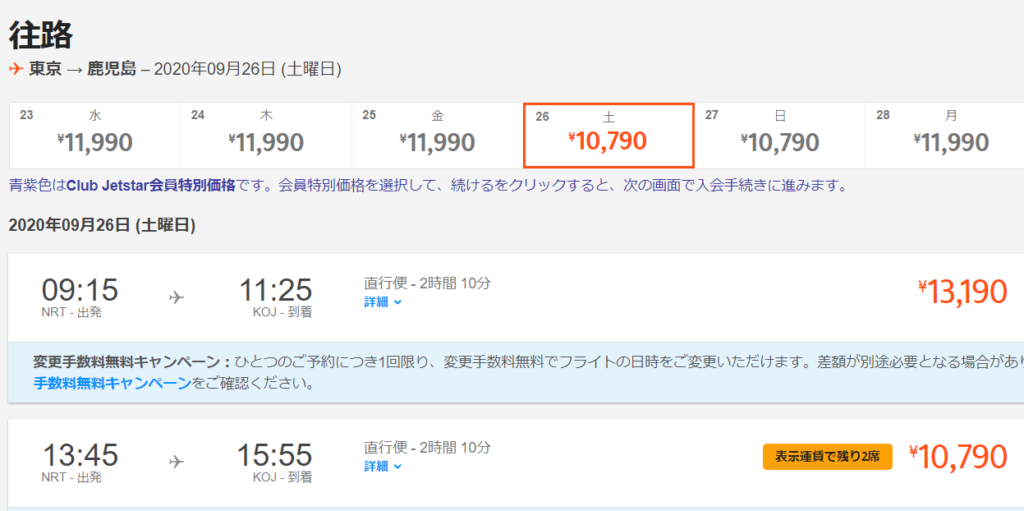This screenshot has width=1024, height=511.
Task: Click the 09:15 NRT departure time
Action: pyautogui.click(x=80, y=292)
